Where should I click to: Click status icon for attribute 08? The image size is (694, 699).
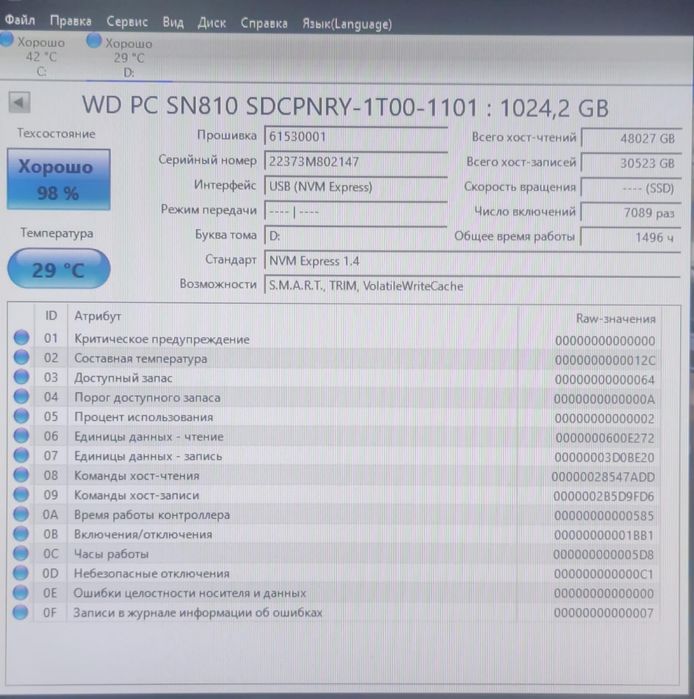point(21,475)
